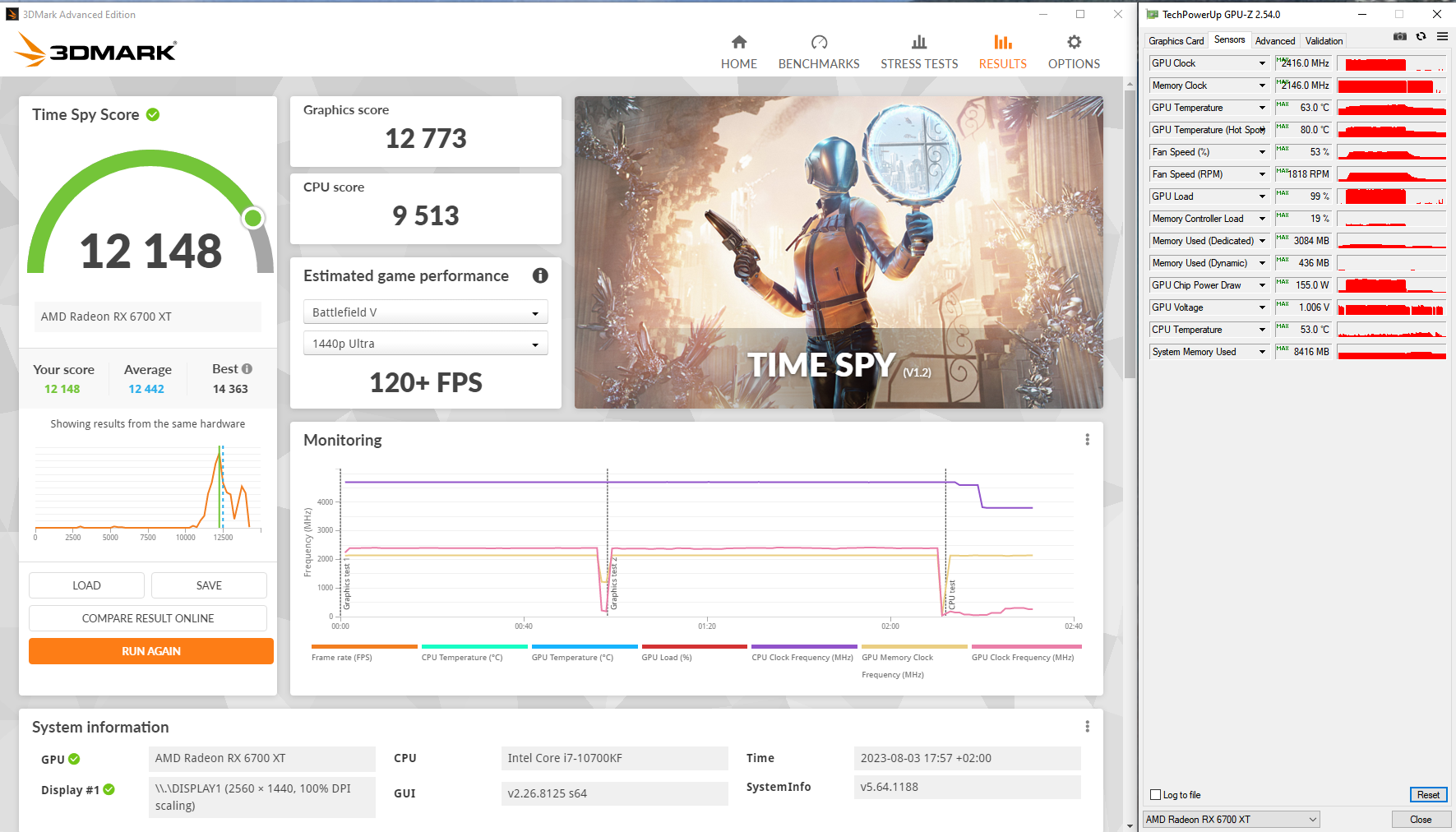Click the 3DMark vertical scrollbar
Screen dimensions: 1456x832
(1130, 234)
